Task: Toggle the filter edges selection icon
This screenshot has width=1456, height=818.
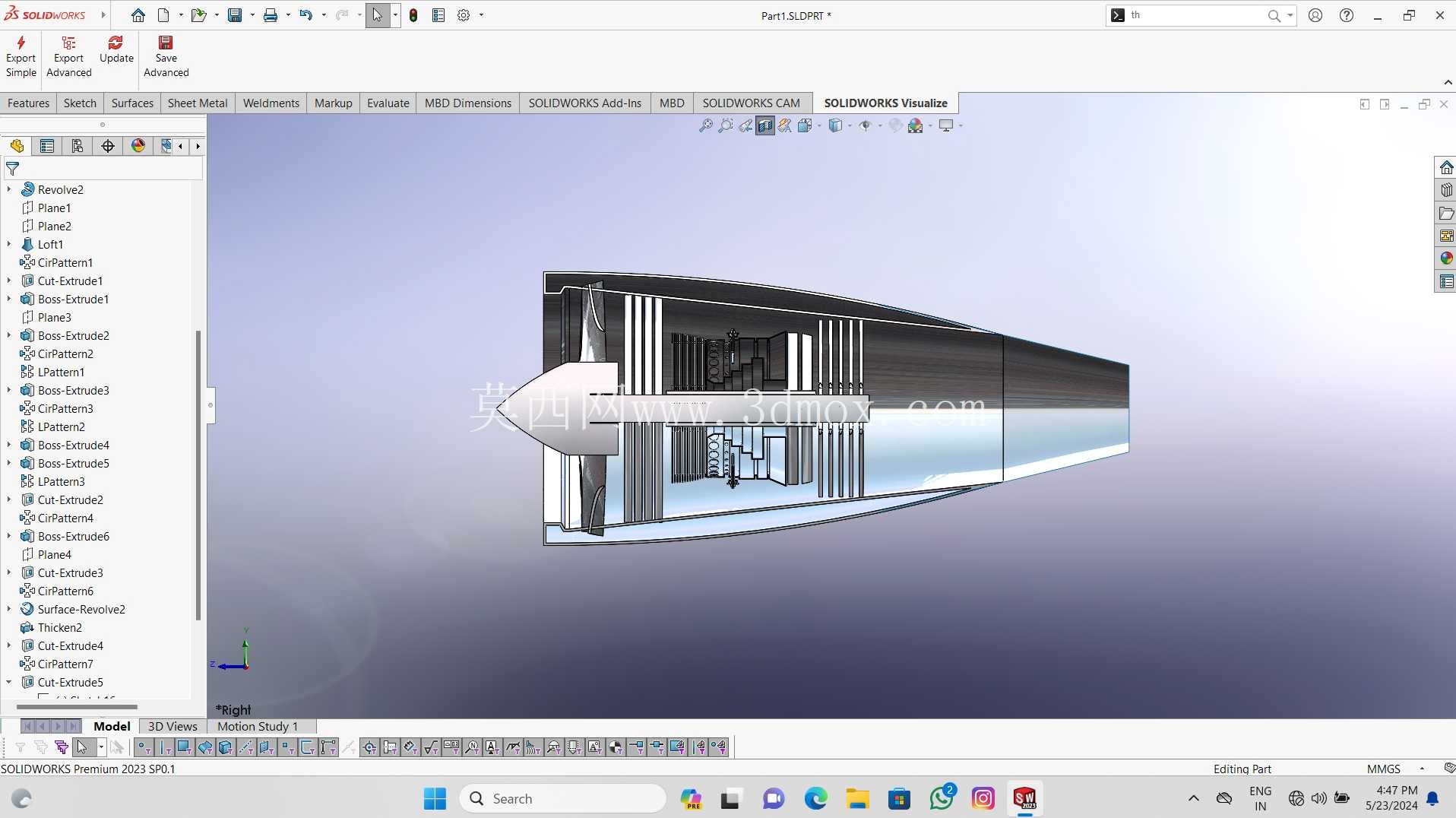Action: 164,747
